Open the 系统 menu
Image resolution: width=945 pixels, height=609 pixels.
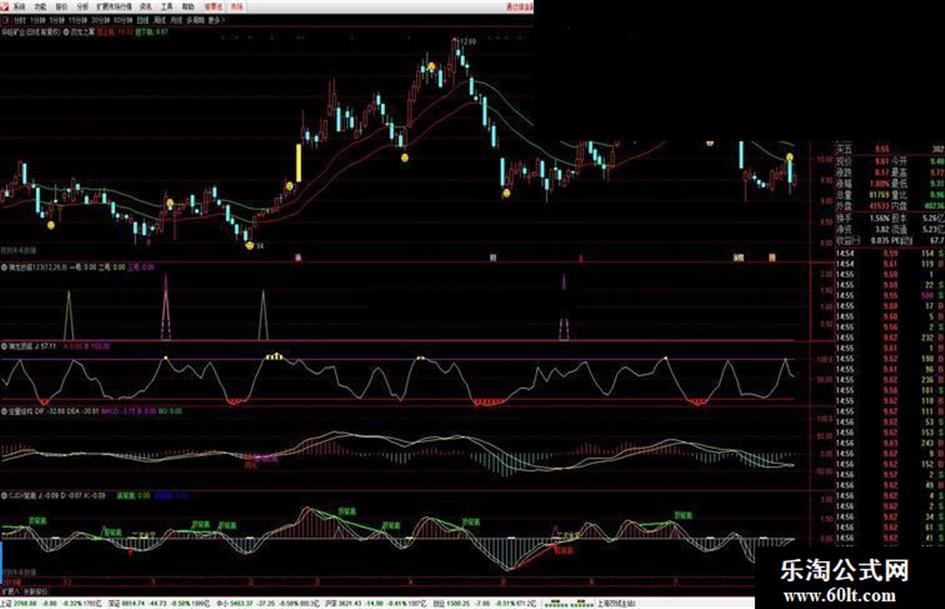[x=19, y=7]
